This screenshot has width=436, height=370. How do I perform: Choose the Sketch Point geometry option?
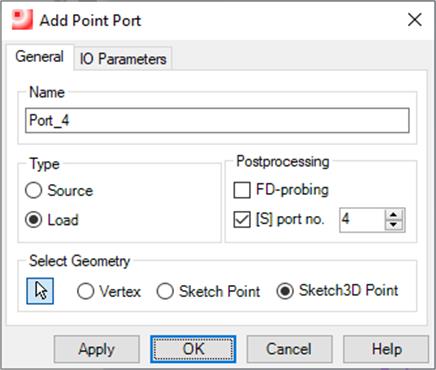coord(165,291)
